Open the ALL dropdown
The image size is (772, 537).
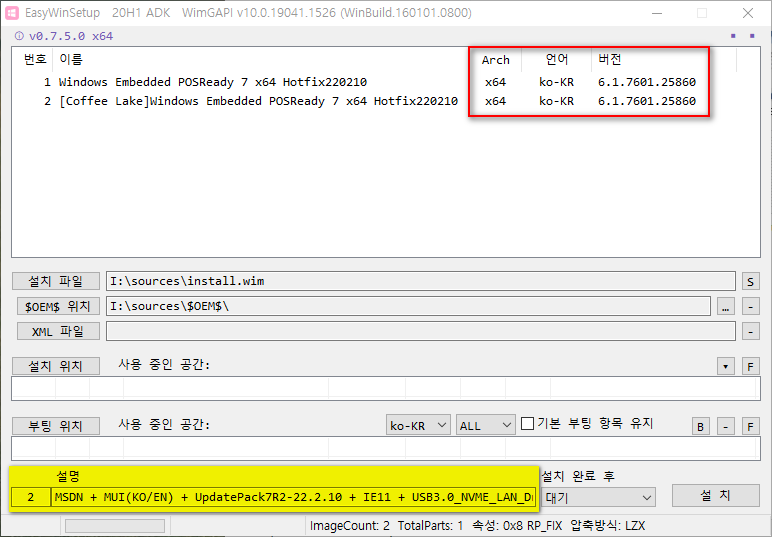pos(485,425)
